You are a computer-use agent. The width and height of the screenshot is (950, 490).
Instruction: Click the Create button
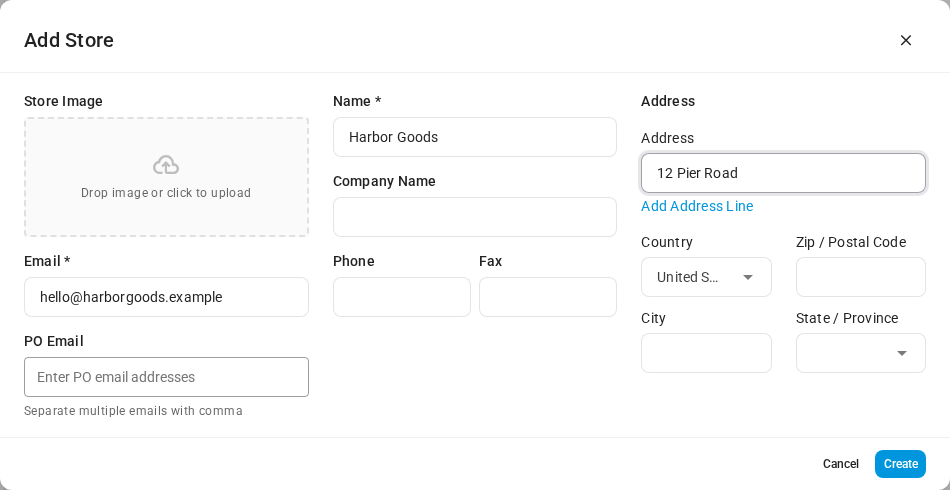coord(900,464)
